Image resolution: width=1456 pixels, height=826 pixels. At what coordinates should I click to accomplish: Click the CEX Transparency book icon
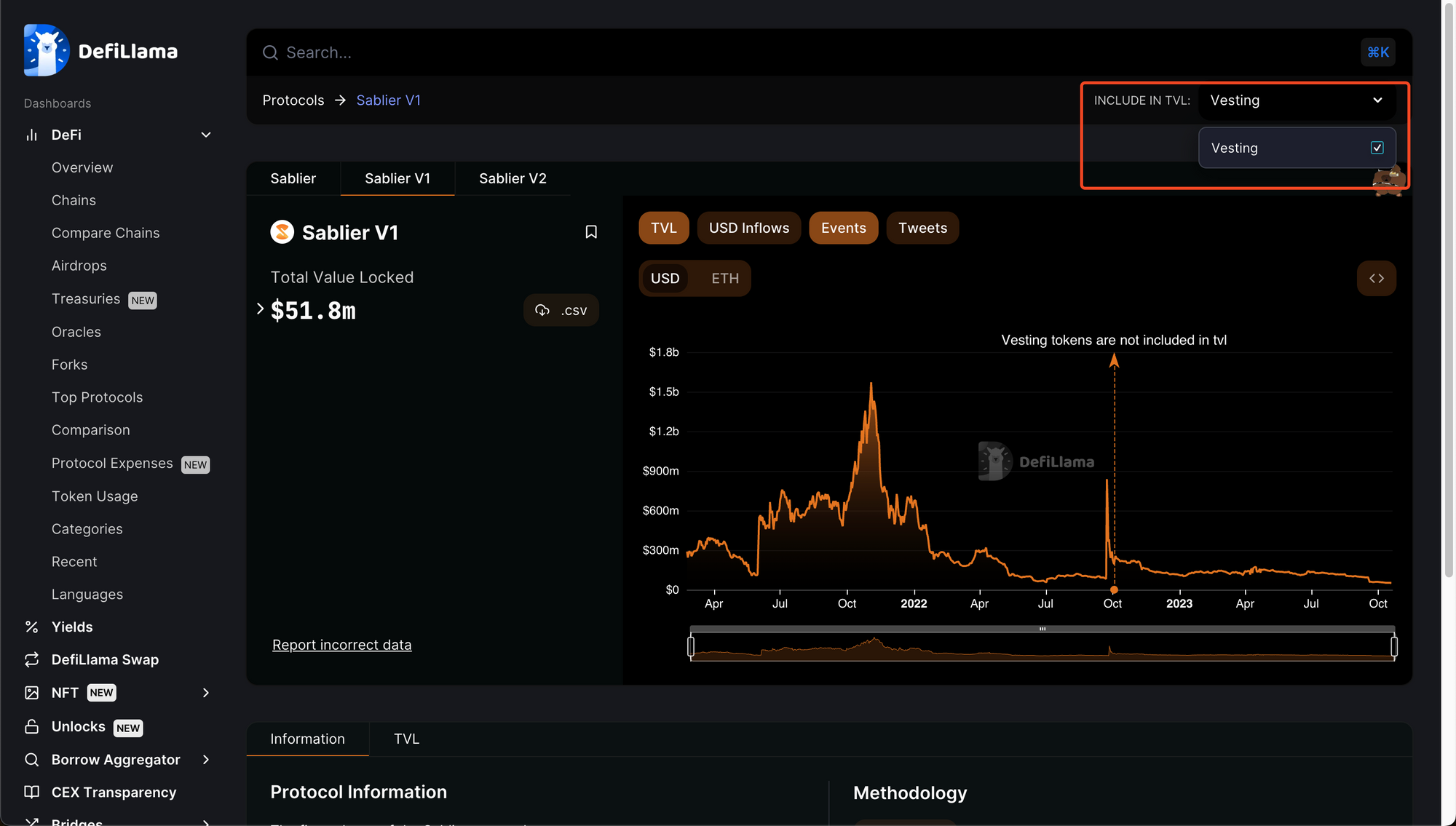tap(31, 792)
